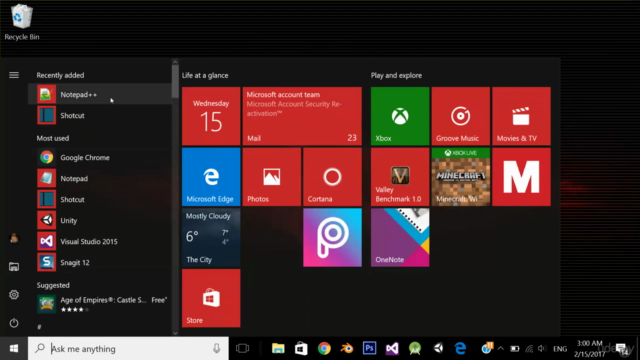Open Snagit 12 from Most used

100,262
